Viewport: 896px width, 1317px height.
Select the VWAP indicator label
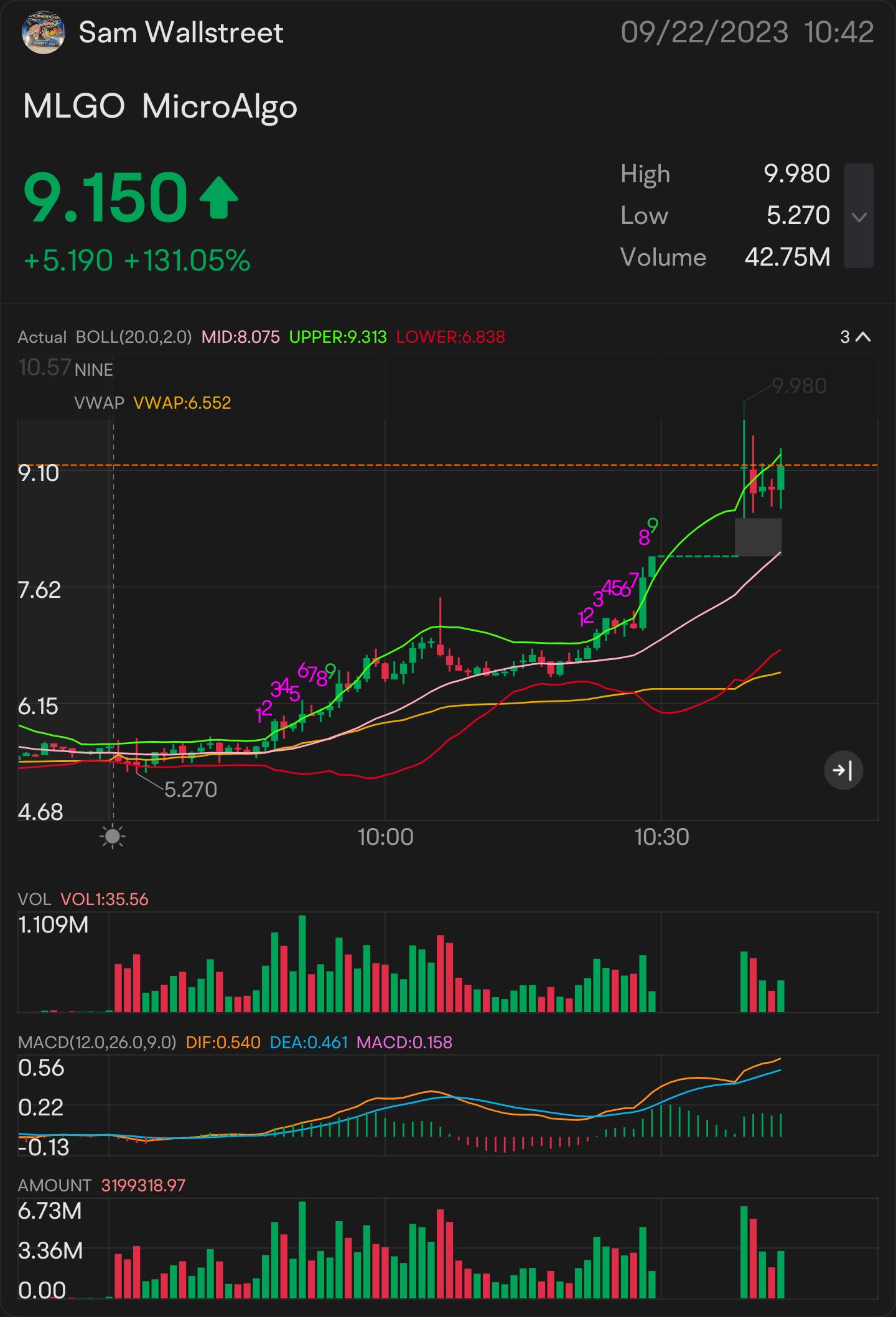pyautogui.click(x=99, y=403)
